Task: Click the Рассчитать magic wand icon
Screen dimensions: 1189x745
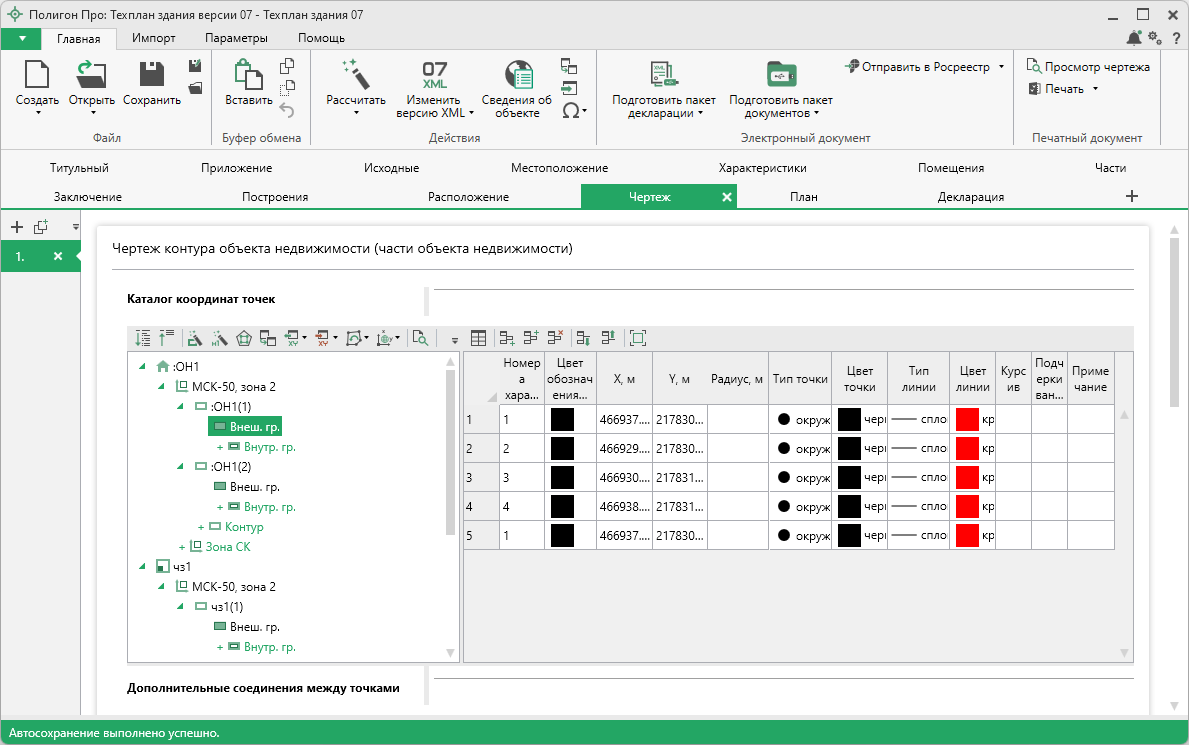Action: 355,75
